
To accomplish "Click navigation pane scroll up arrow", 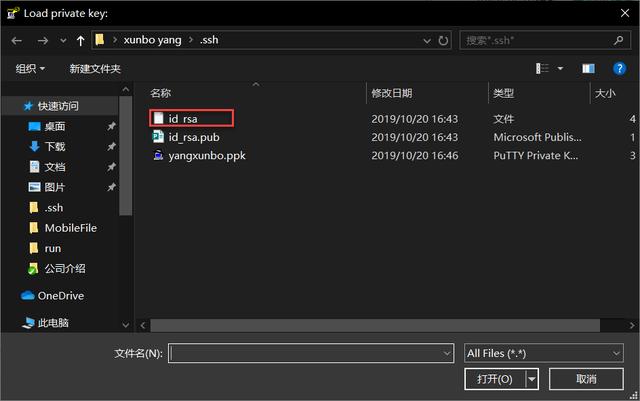I will tap(126, 89).
